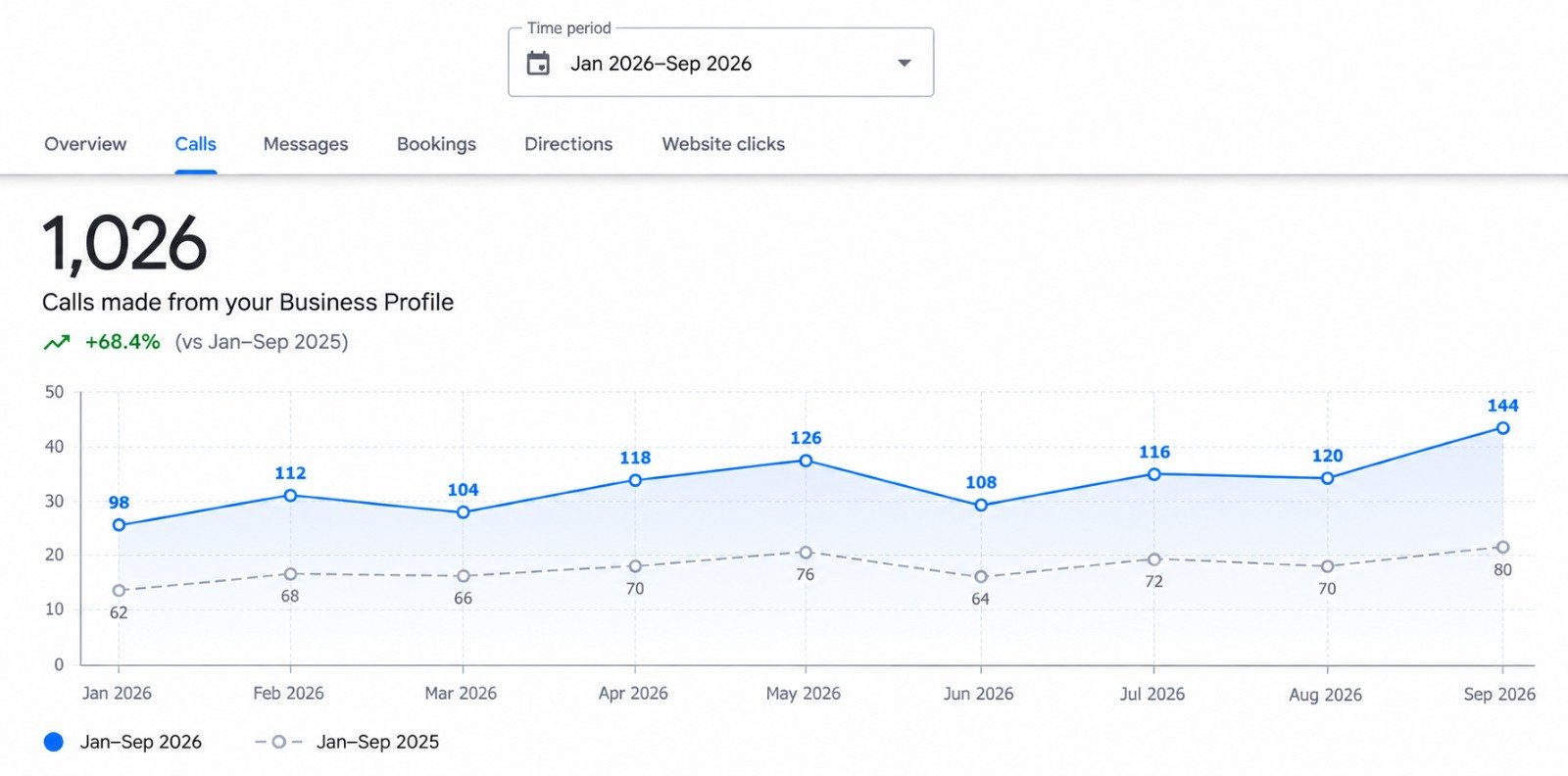
Task: Click the "Mar 2026" x-axis label
Action: [461, 694]
